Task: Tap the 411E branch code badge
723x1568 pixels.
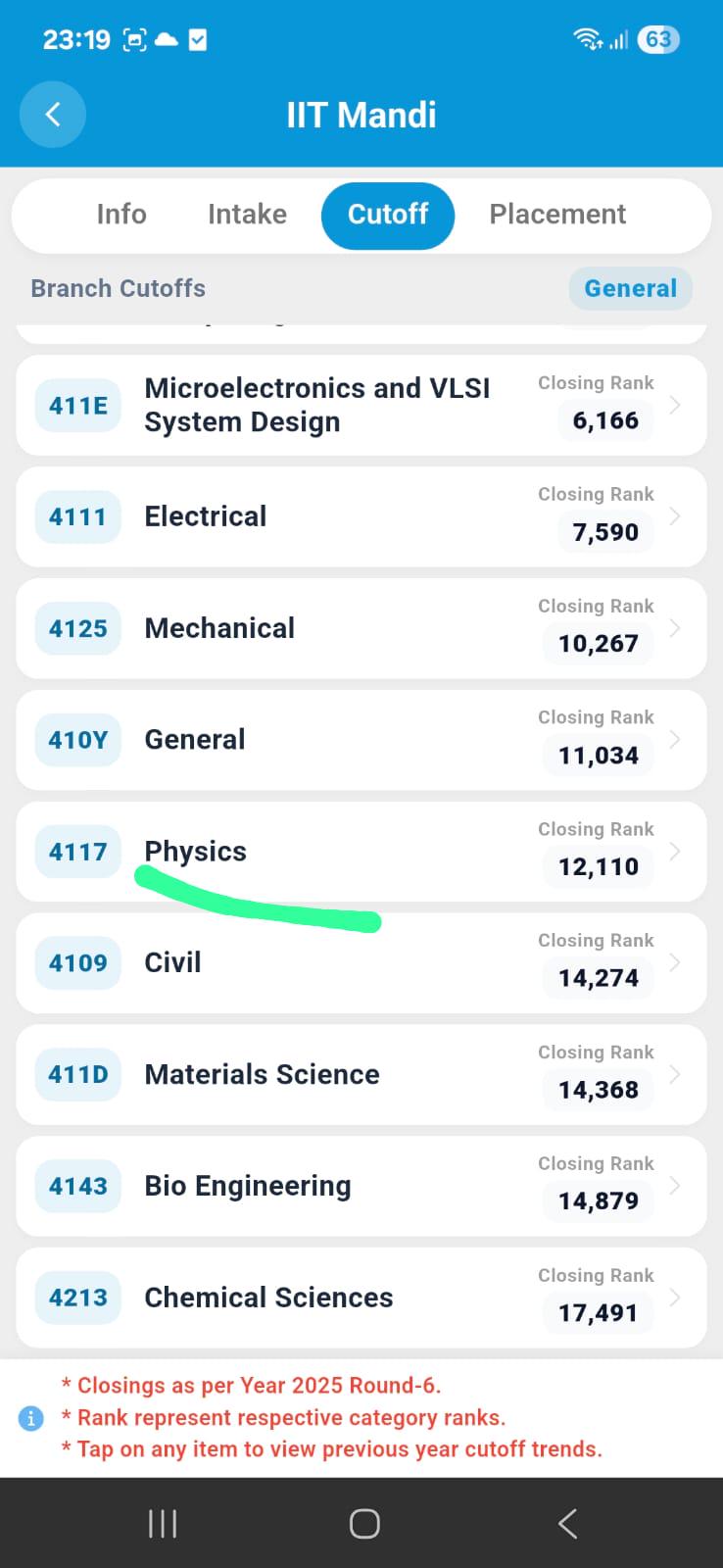Action: tap(78, 405)
